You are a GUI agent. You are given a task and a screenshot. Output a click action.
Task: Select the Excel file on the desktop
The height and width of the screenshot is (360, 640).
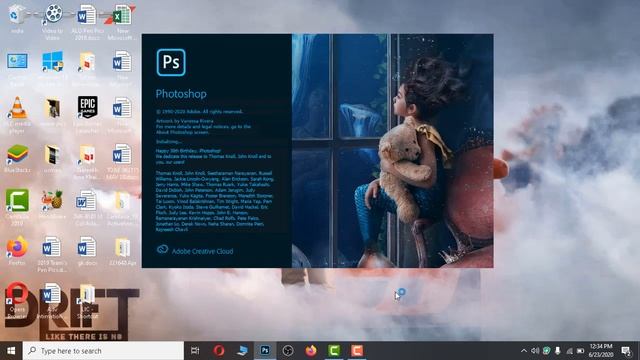pos(122,21)
